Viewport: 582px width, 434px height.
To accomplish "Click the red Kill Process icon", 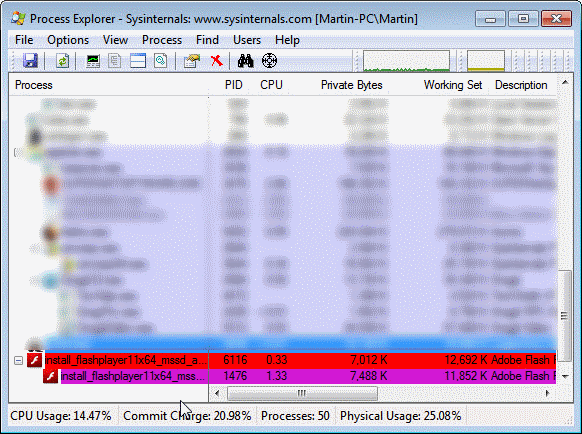I will pyautogui.click(x=217, y=61).
